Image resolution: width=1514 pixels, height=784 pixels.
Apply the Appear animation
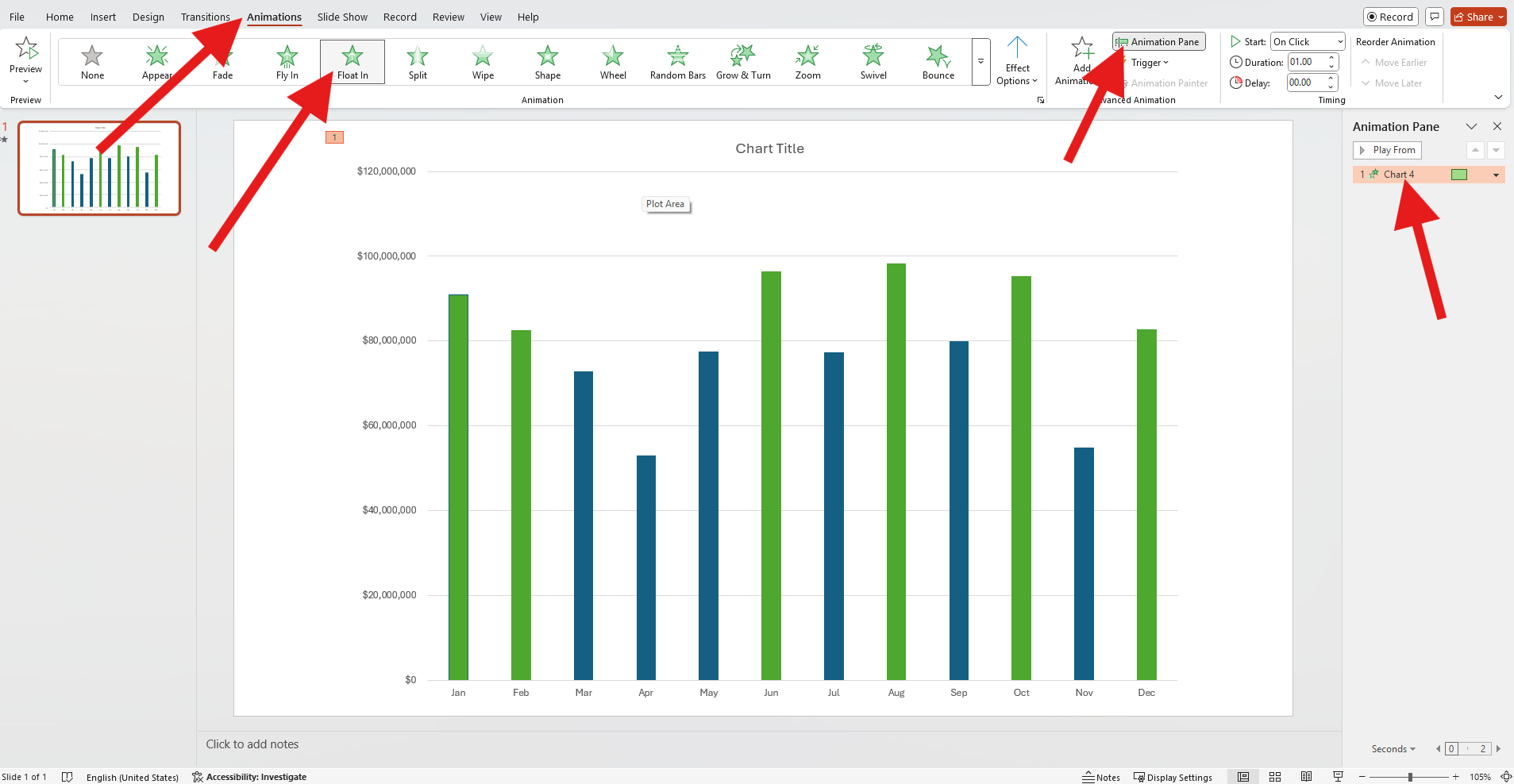pos(157,61)
